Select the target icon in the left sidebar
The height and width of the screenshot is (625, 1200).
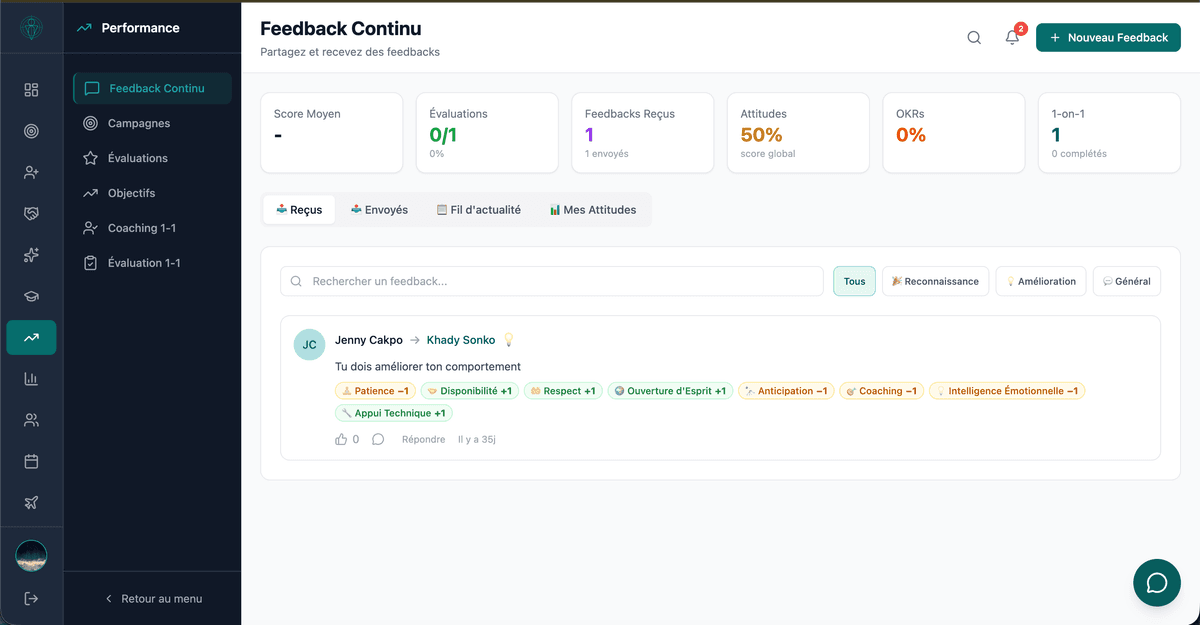(31, 130)
